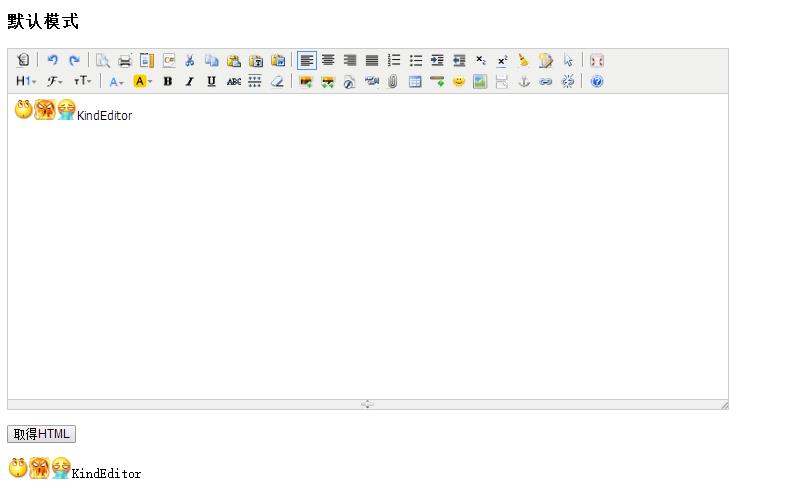Open the insert template tool
Image resolution: width=804 pixels, height=498 pixels.
[147, 60]
